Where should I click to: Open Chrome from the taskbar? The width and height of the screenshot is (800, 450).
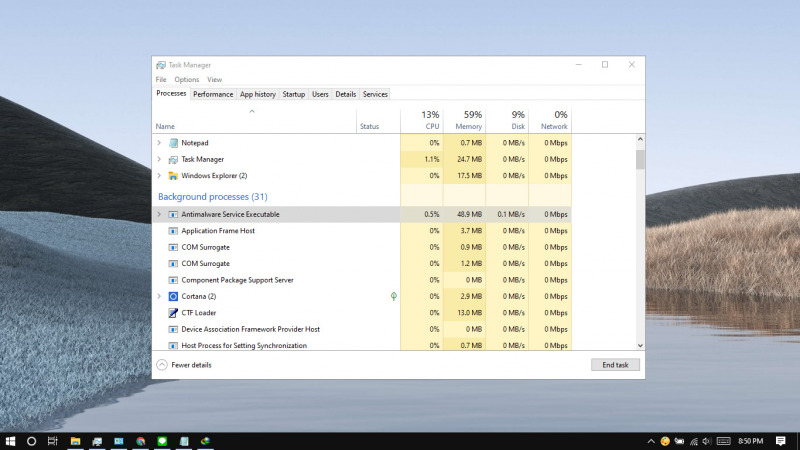coord(140,441)
